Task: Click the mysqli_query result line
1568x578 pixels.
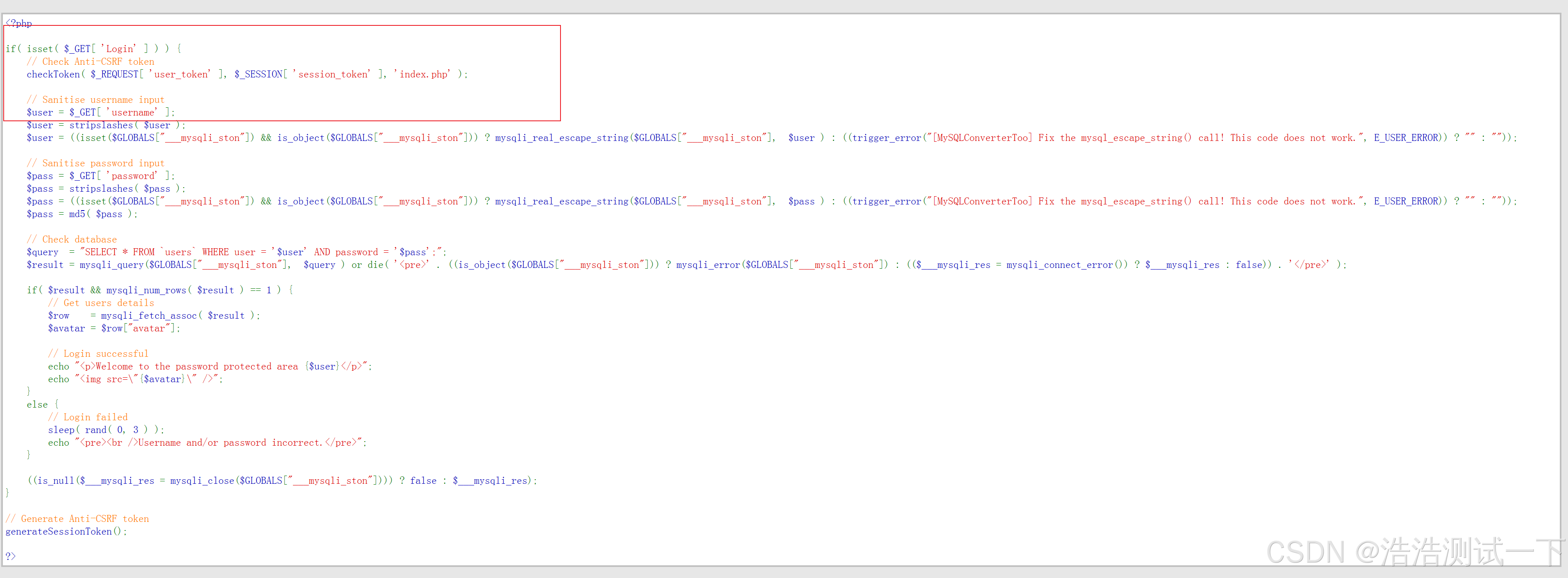Action: pyautogui.click(x=183, y=265)
